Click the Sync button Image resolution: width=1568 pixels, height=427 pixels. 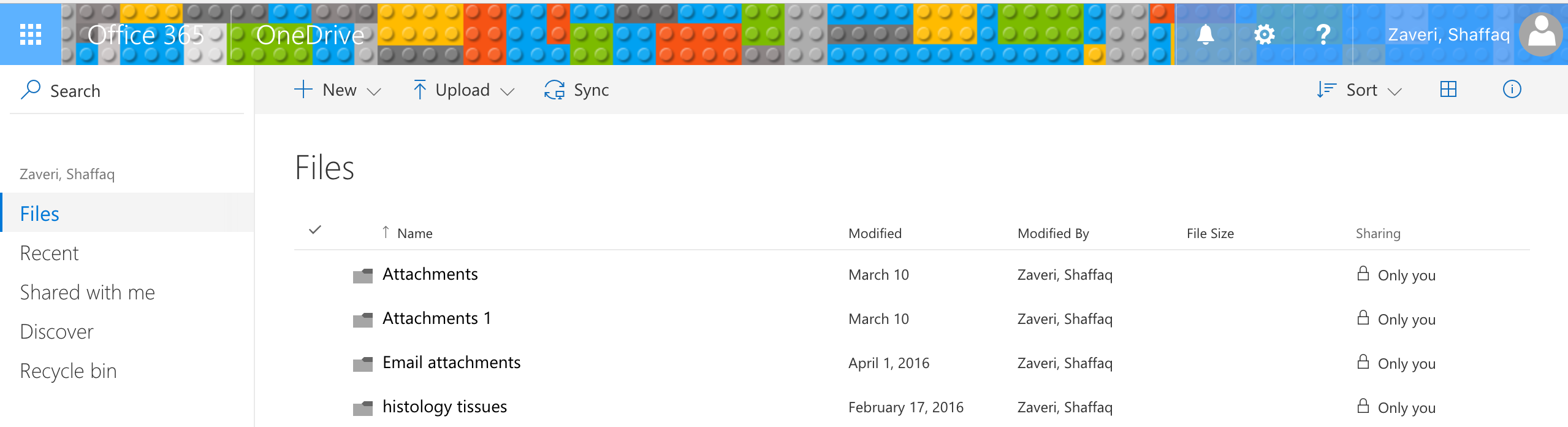point(576,90)
